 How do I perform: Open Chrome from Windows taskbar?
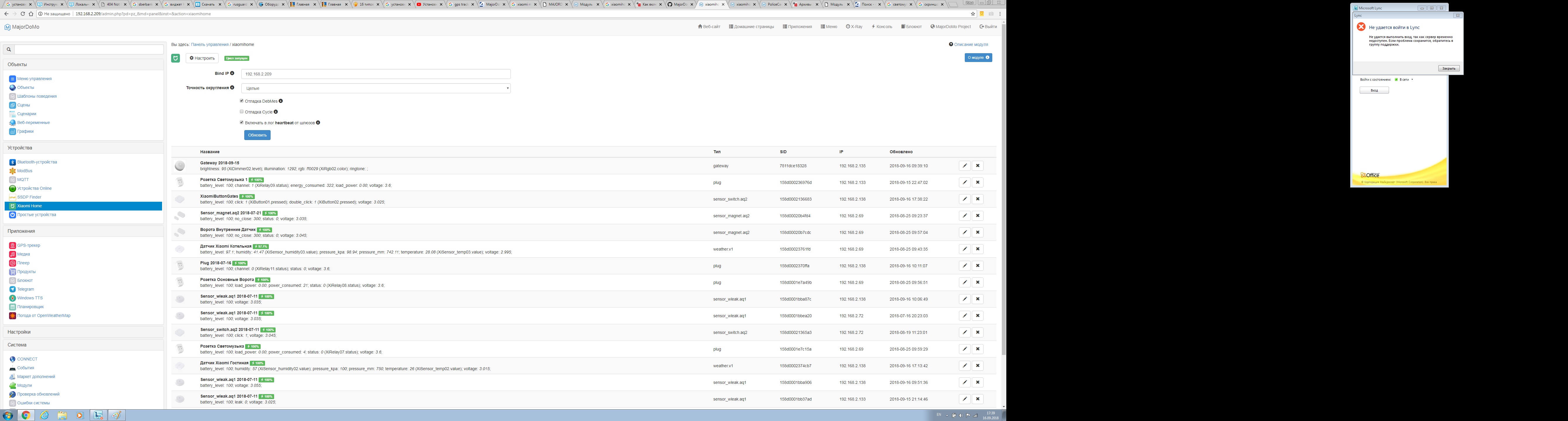(x=25, y=415)
